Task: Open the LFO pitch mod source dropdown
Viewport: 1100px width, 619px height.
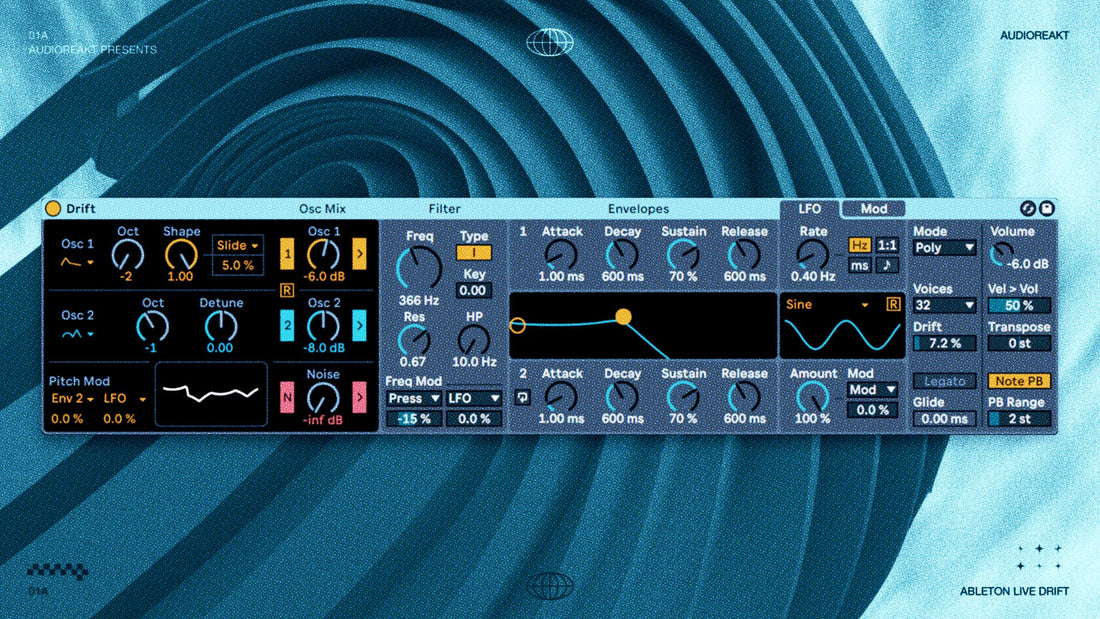Action: (x=124, y=399)
